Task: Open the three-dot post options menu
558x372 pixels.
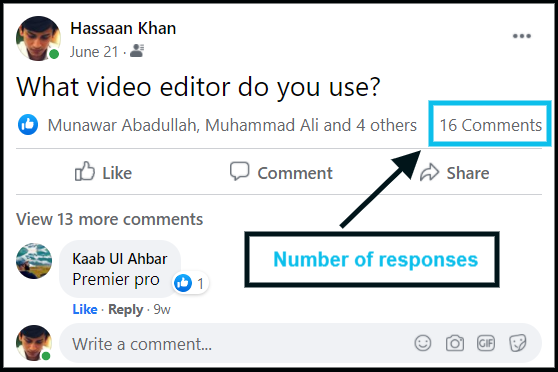Action: (522, 36)
